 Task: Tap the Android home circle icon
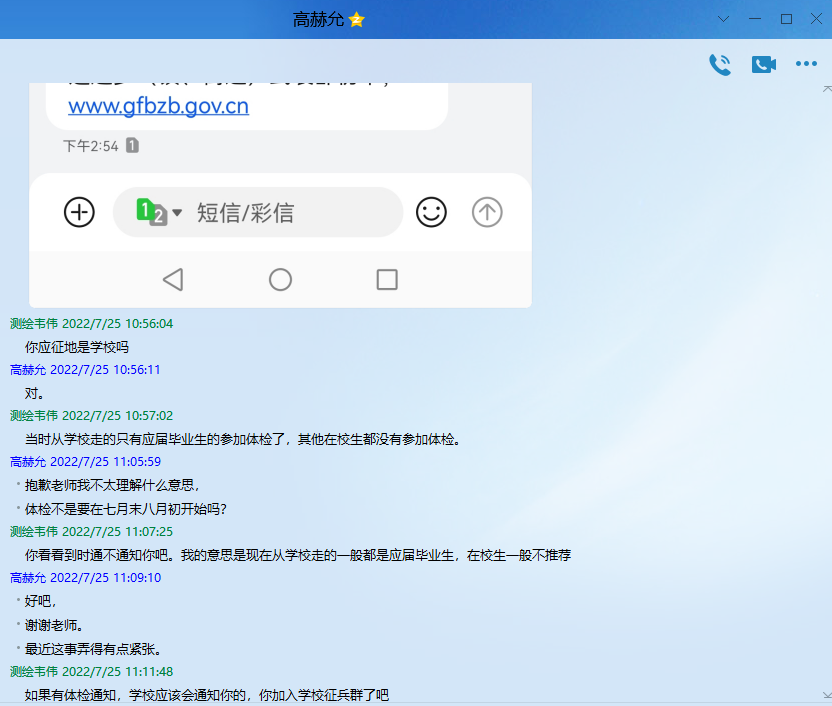[x=280, y=279]
